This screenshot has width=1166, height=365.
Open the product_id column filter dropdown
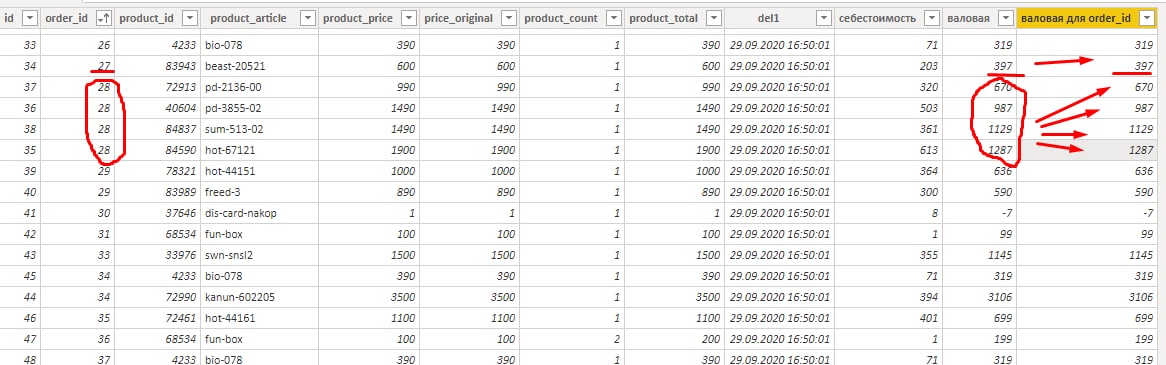pyautogui.click(x=190, y=19)
